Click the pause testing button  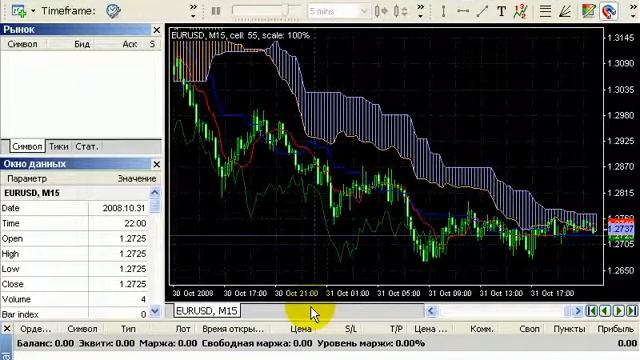pos(216,11)
